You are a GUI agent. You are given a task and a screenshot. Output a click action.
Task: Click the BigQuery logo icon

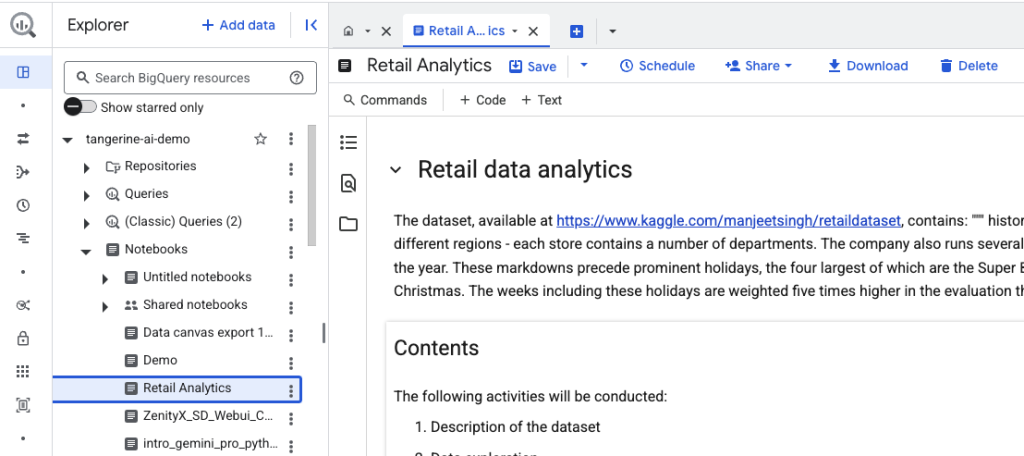pos(23,25)
